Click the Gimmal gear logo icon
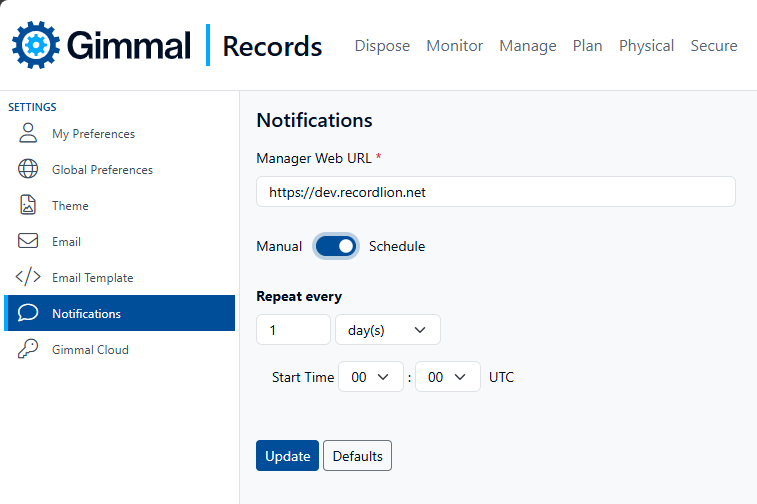This screenshot has height=504, width=757. [x=36, y=45]
